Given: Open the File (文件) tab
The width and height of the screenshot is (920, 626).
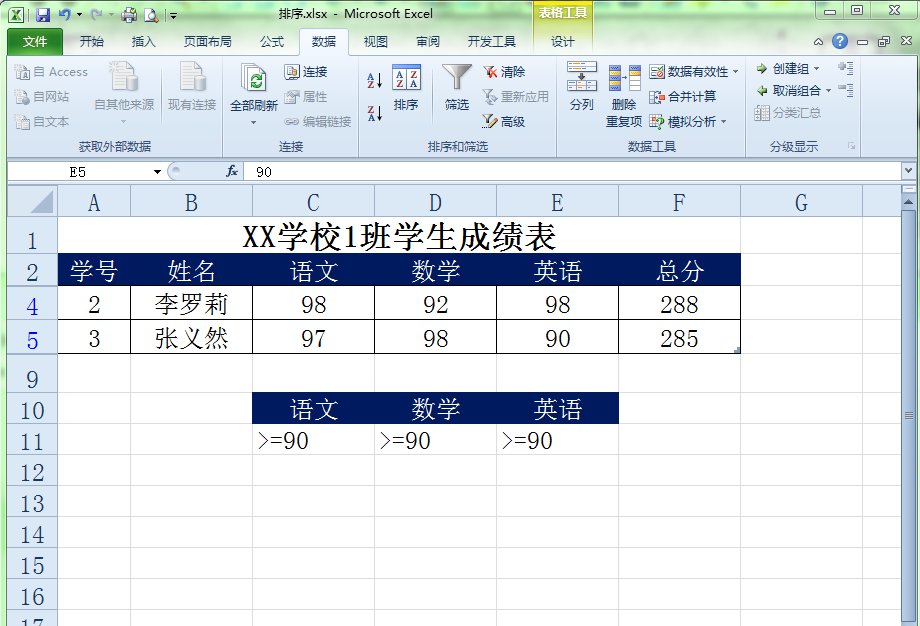Looking at the screenshot, I should (x=35, y=42).
